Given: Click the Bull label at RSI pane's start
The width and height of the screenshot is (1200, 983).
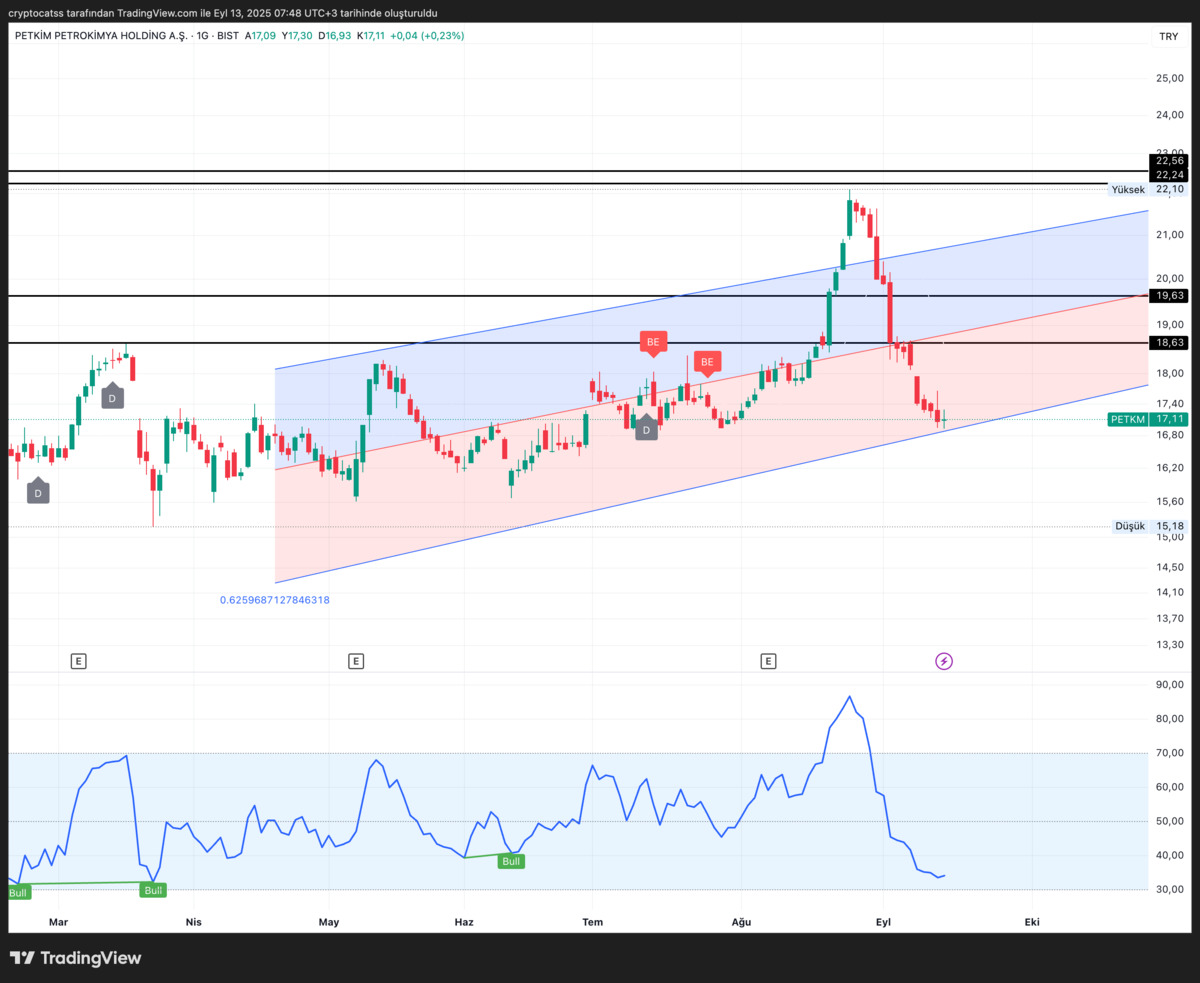Looking at the screenshot, I should pos(18,892).
